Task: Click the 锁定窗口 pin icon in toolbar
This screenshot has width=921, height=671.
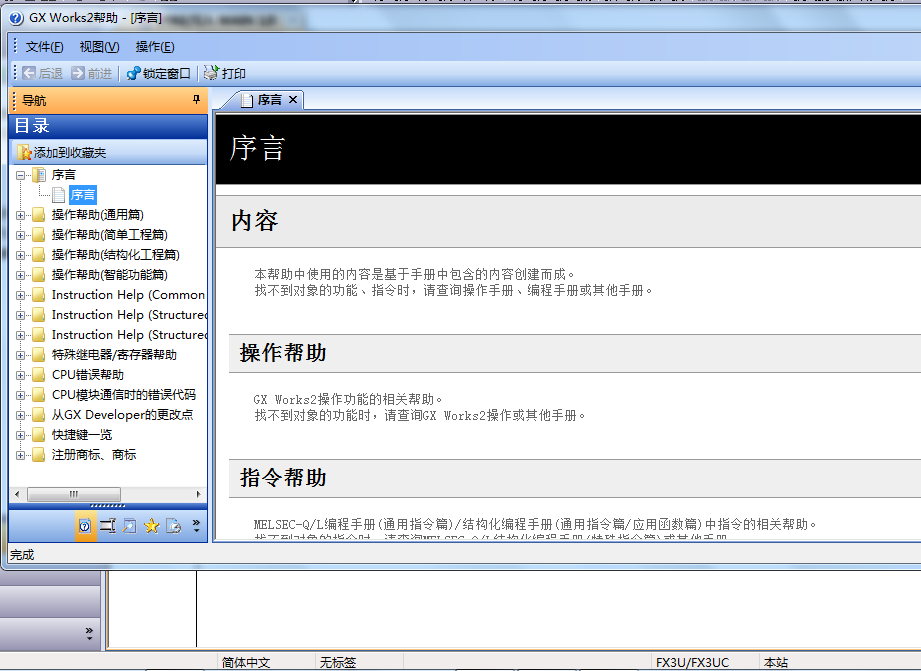Action: [x=133, y=73]
